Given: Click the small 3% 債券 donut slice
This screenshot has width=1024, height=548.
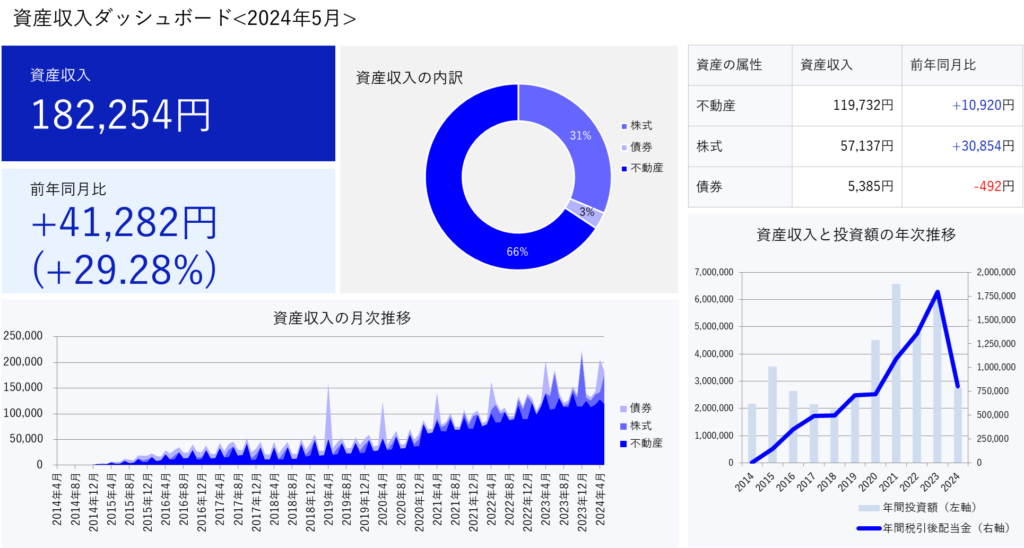Looking at the screenshot, I should 585,212.
